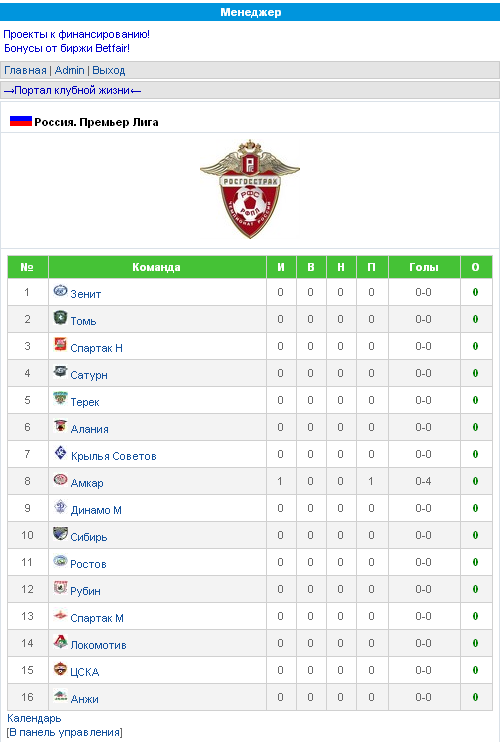
Task: Click the Локомотив club crest icon
Action: point(60,642)
